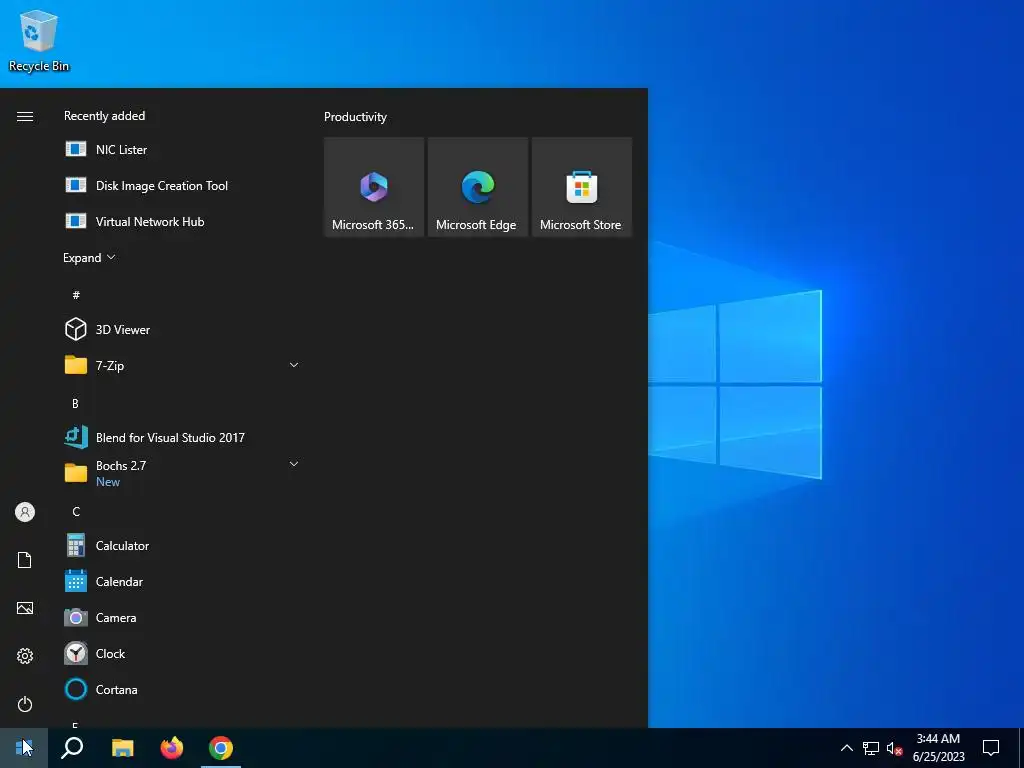Viewport: 1024px width, 768px height.
Task: Click the Windows Start button
Action: tap(24, 748)
